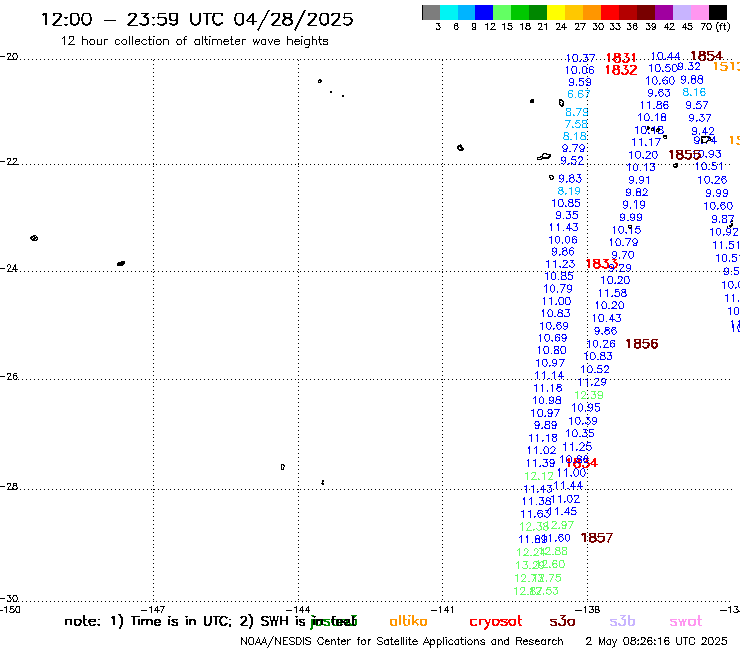This screenshot has width=740, height=650.
Task: Select the wave height value '9.89'
Action: pos(545,425)
